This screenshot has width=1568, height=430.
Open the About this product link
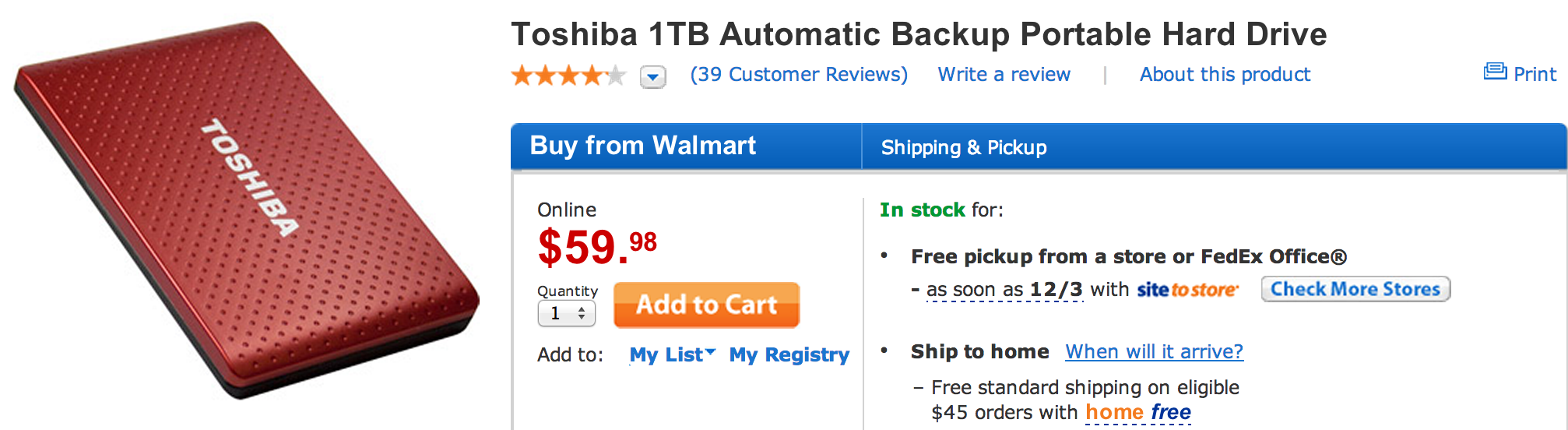1225,74
